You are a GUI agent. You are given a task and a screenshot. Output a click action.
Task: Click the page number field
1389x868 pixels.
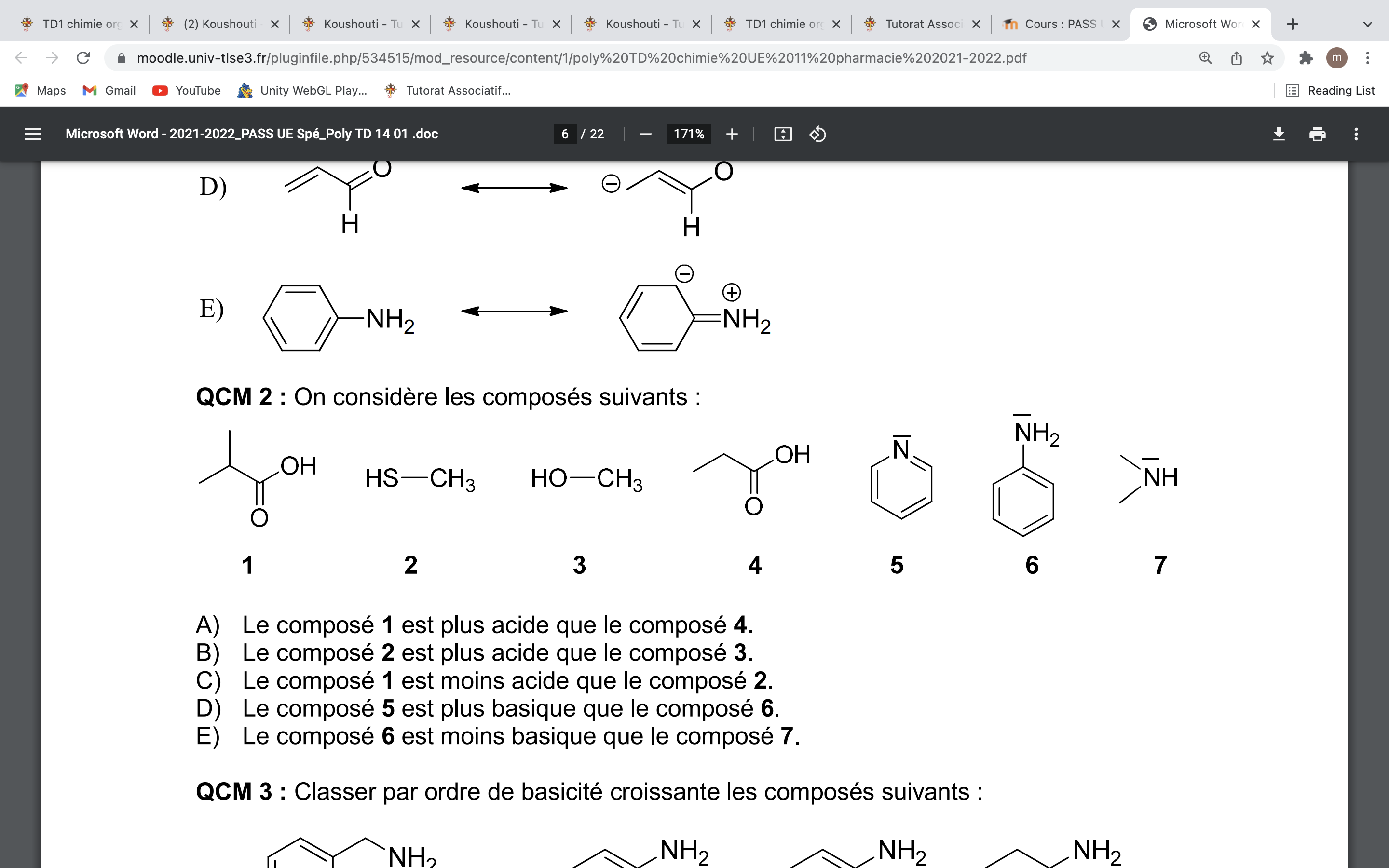[565, 134]
